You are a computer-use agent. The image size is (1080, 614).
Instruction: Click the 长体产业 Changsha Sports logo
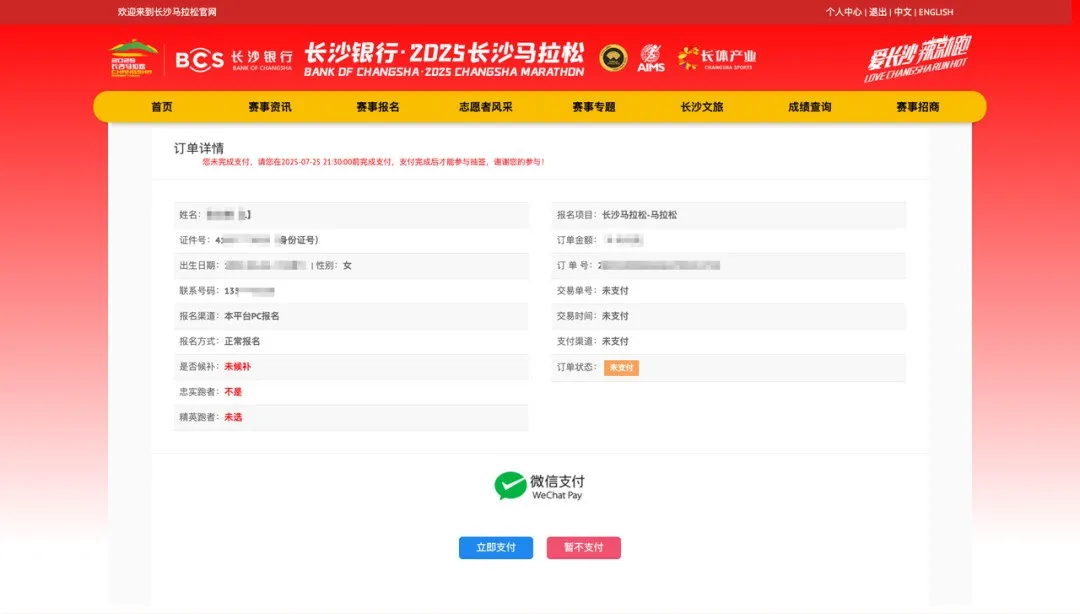click(x=717, y=58)
